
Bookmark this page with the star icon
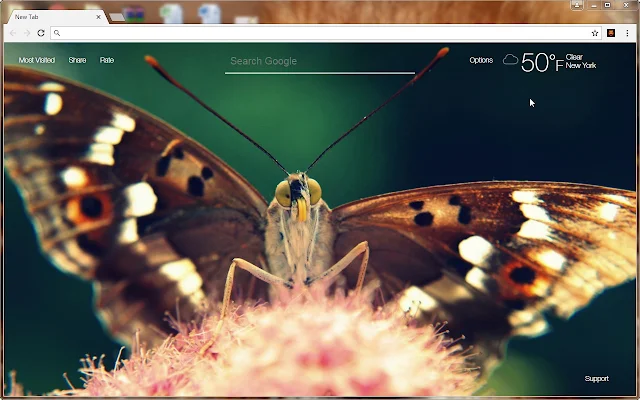point(595,33)
